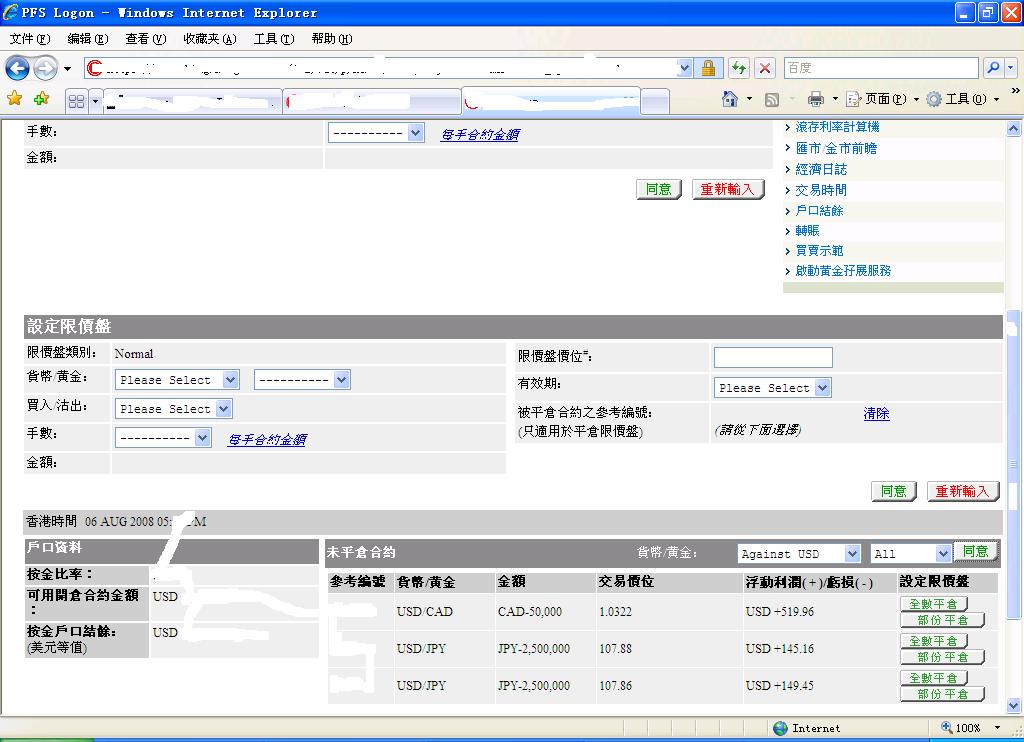The width and height of the screenshot is (1024, 742).
Task: Open the 匯市/金市前瞻 link
Action: 836,148
